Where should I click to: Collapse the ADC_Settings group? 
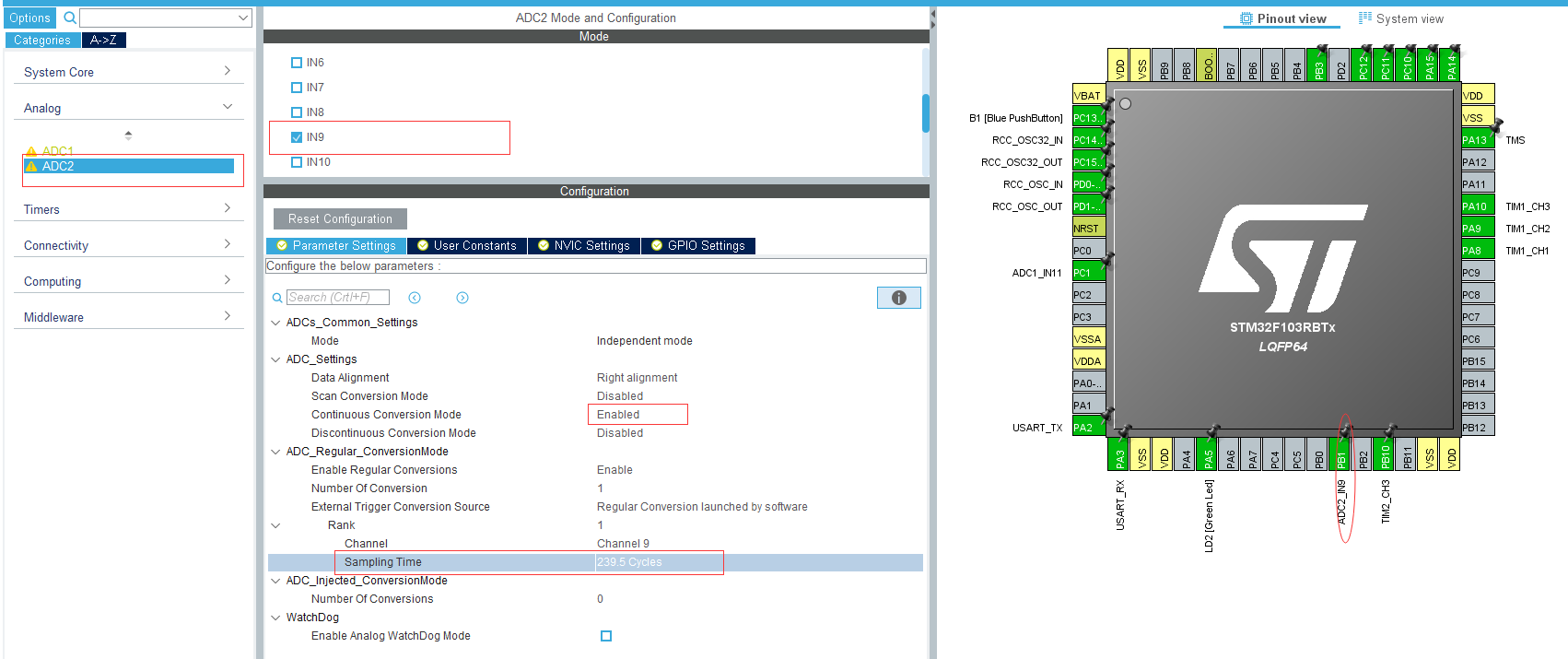(x=275, y=359)
